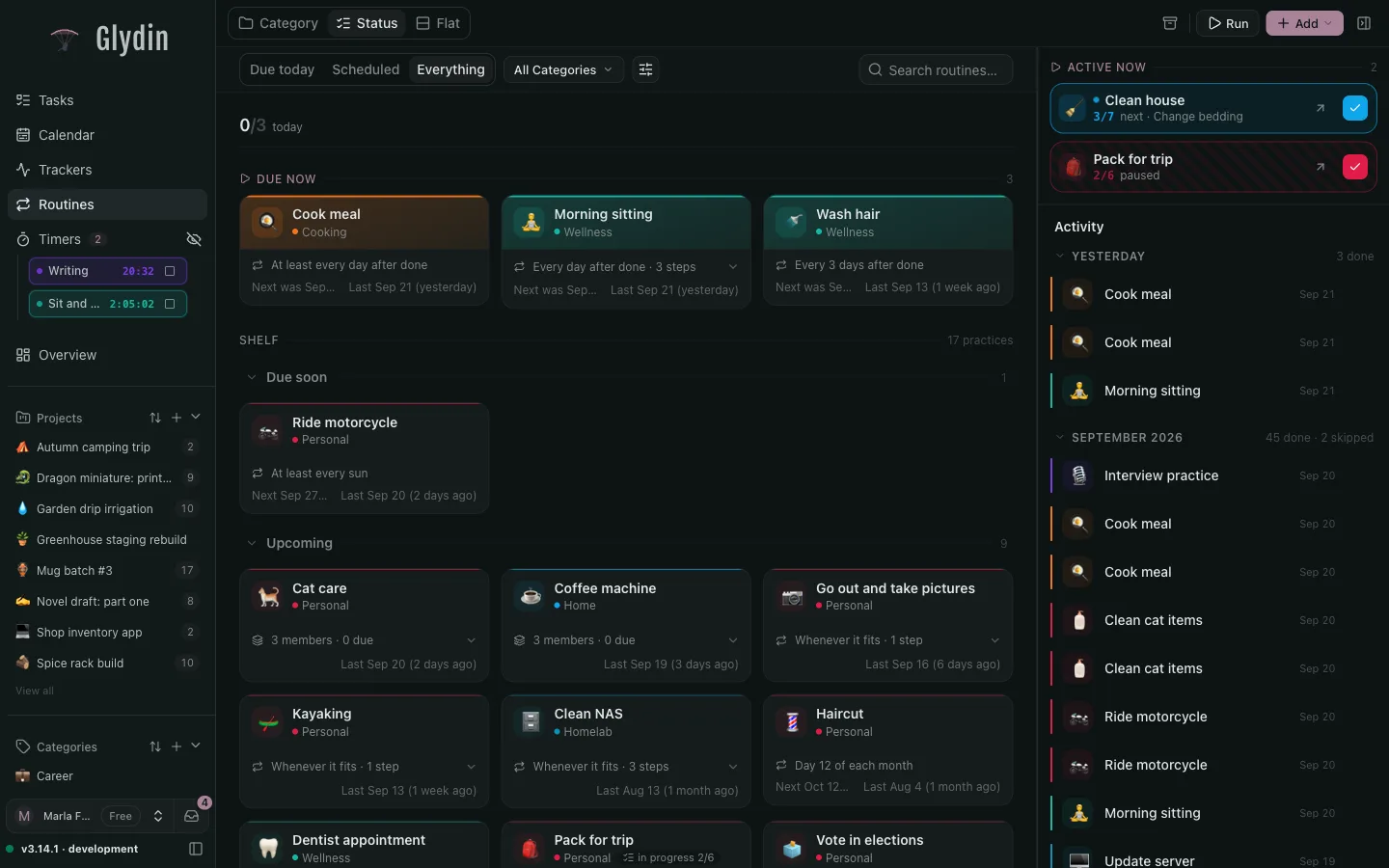Screen dimensions: 1389x868
Task: Open Pack for trip expand arrow
Action: click(x=1321, y=167)
